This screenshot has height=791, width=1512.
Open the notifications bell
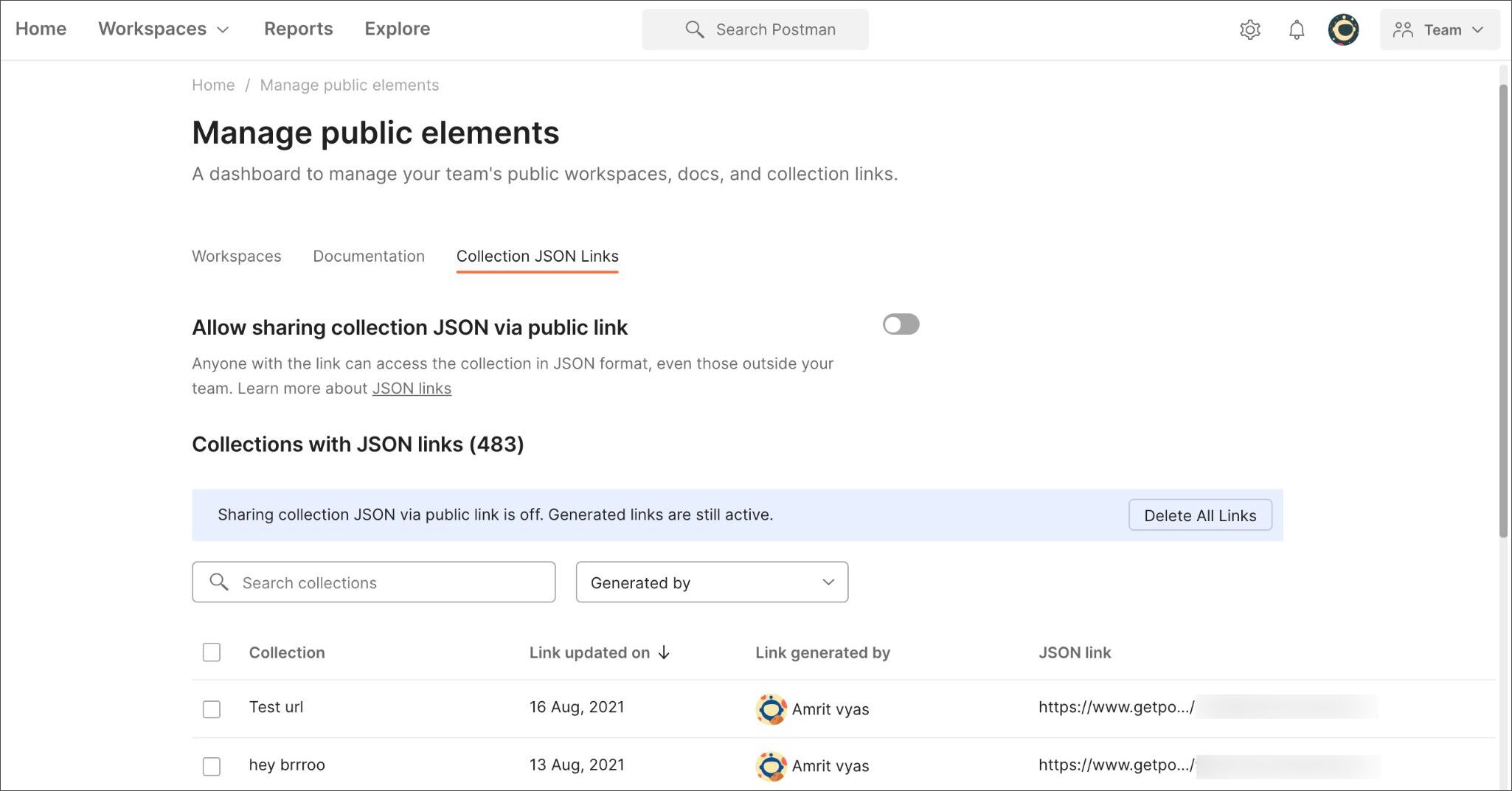[x=1296, y=29]
